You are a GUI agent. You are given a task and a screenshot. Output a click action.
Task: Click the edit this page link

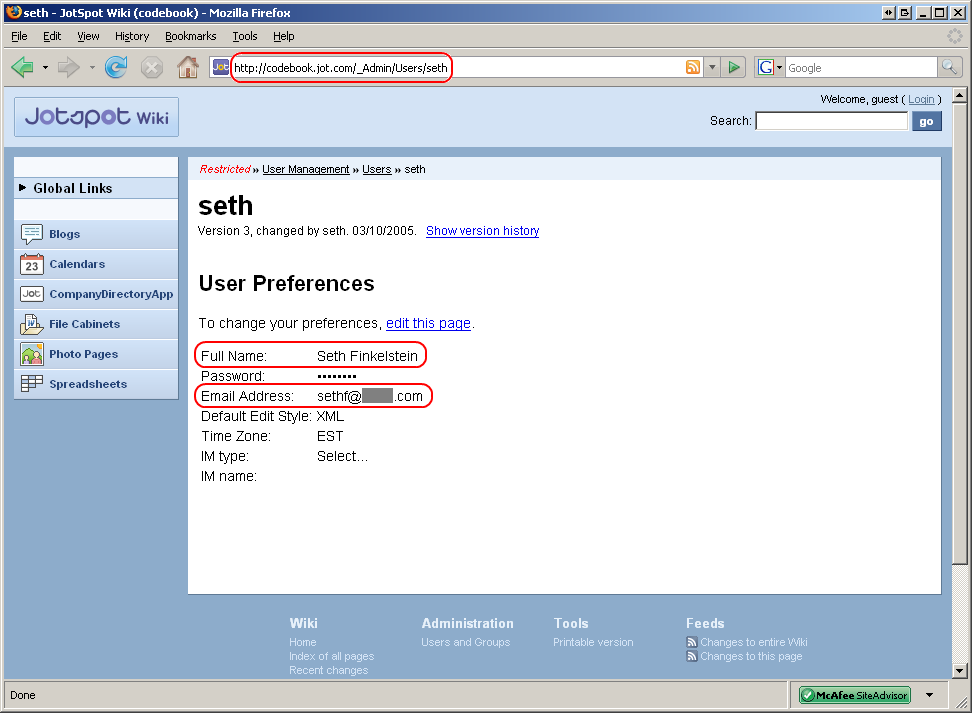pyautogui.click(x=428, y=323)
